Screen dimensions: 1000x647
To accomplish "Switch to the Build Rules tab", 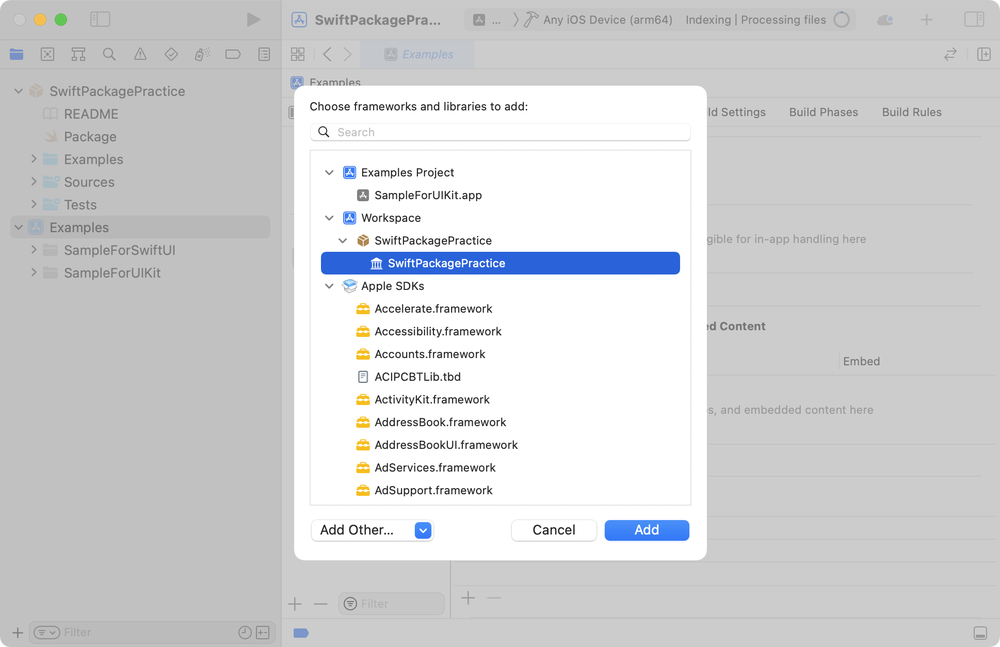I will click(911, 112).
